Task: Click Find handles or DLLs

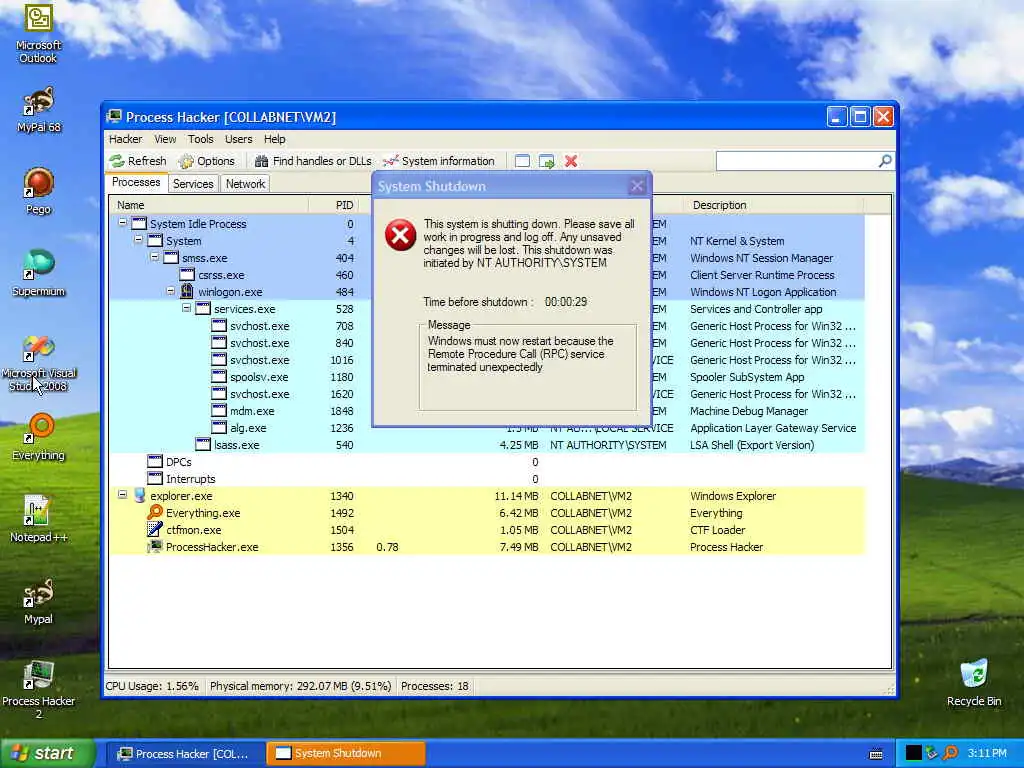Action: [313, 161]
